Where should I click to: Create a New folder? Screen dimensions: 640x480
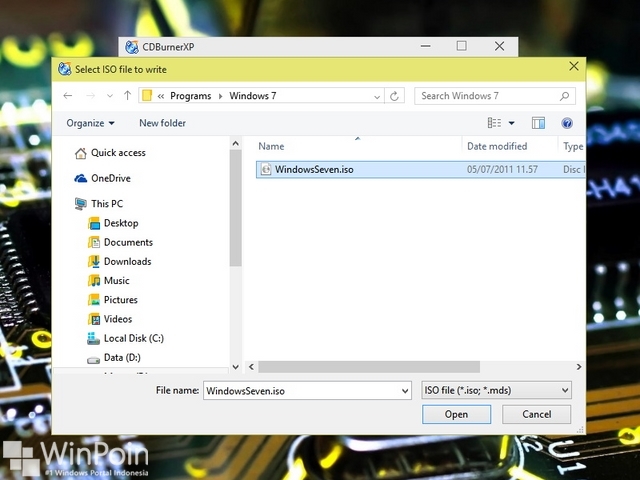click(x=162, y=123)
